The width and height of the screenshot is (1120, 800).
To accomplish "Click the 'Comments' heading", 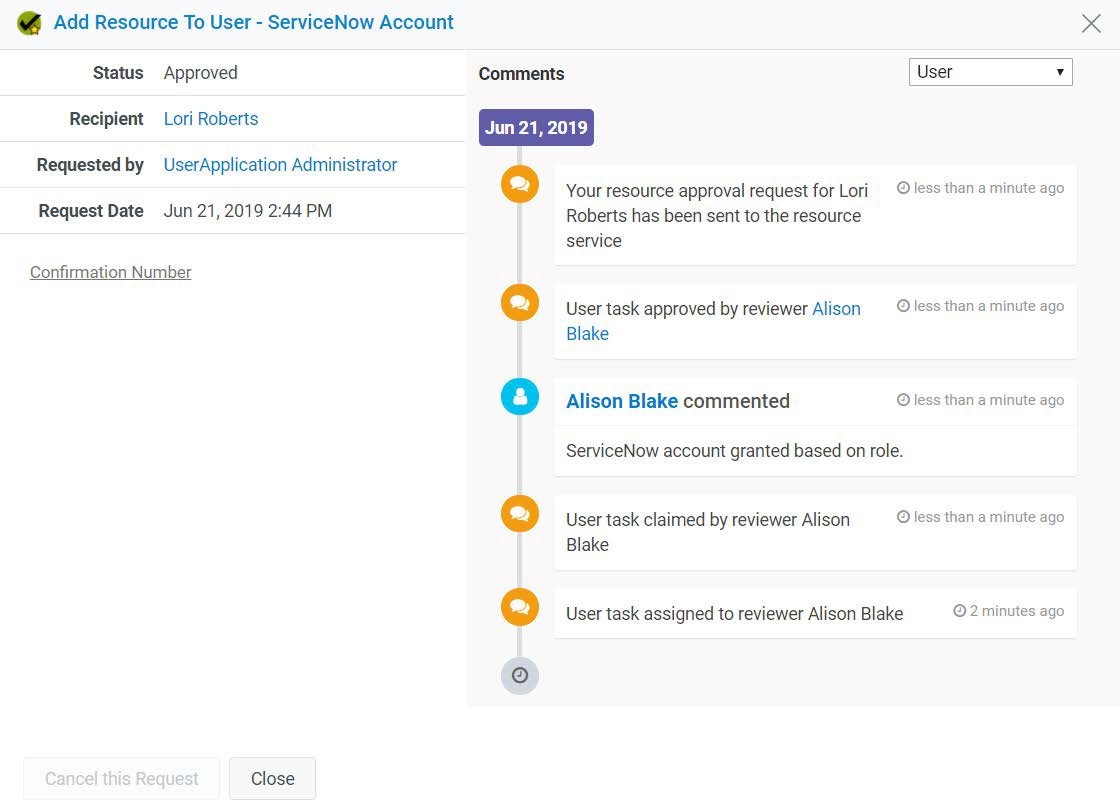I will click(x=521, y=74).
